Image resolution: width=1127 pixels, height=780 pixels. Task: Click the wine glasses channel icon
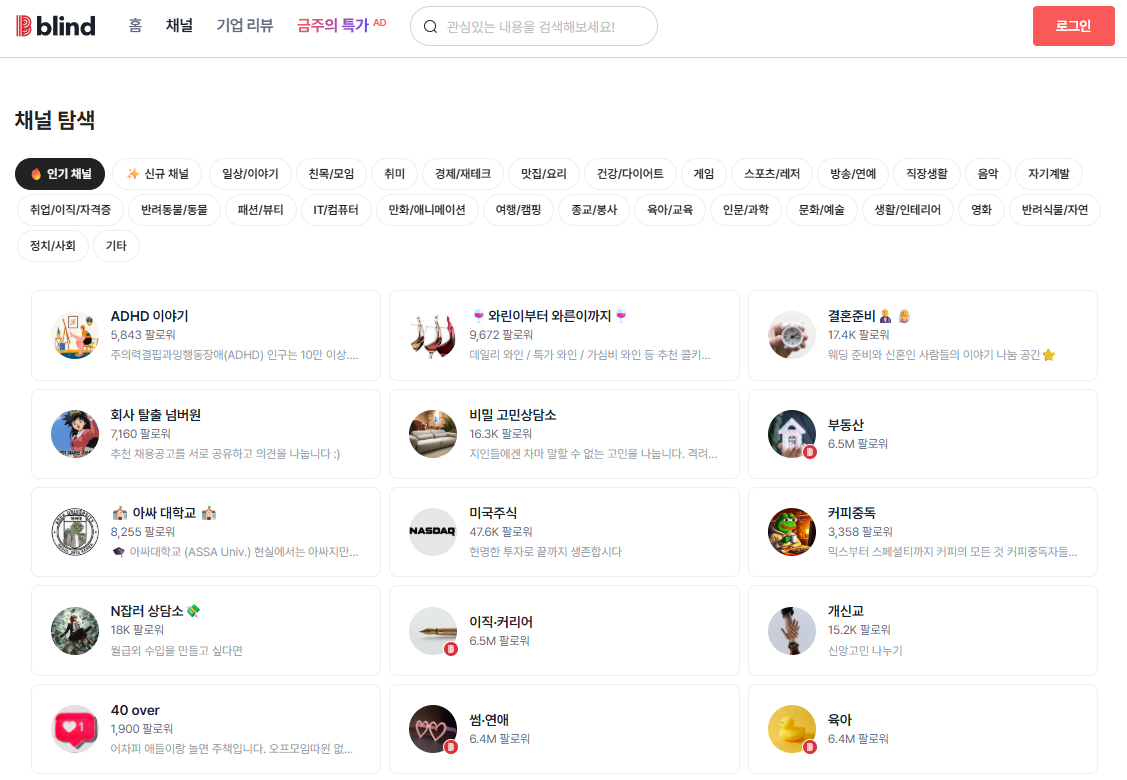[433, 335]
